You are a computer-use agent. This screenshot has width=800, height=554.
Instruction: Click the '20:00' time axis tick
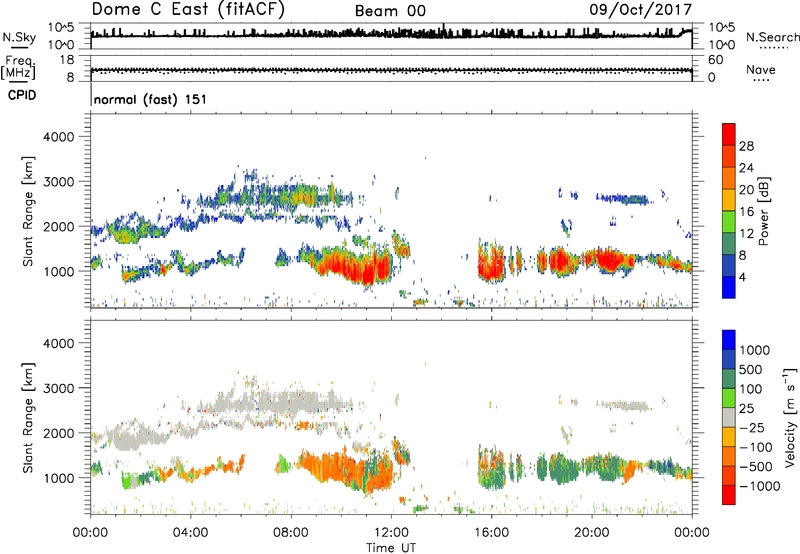pos(591,533)
